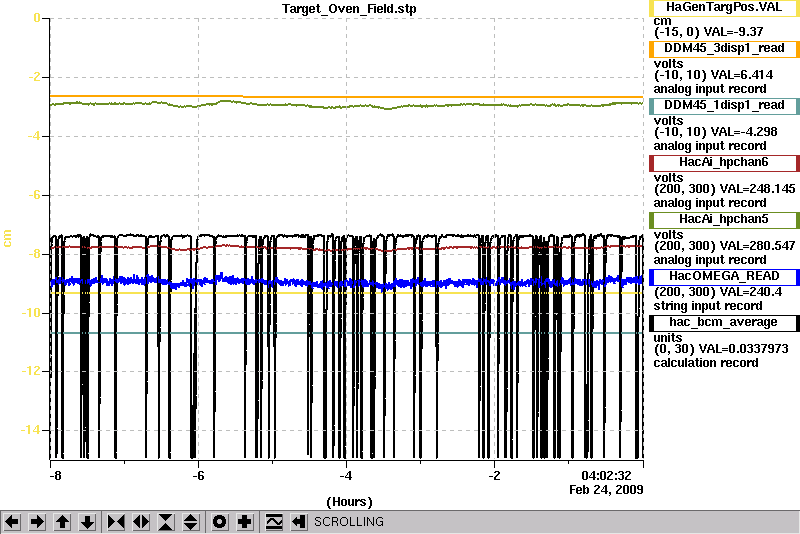The image size is (800, 534).
Task: Click the 'calculation record' description text
Action: 706,363
